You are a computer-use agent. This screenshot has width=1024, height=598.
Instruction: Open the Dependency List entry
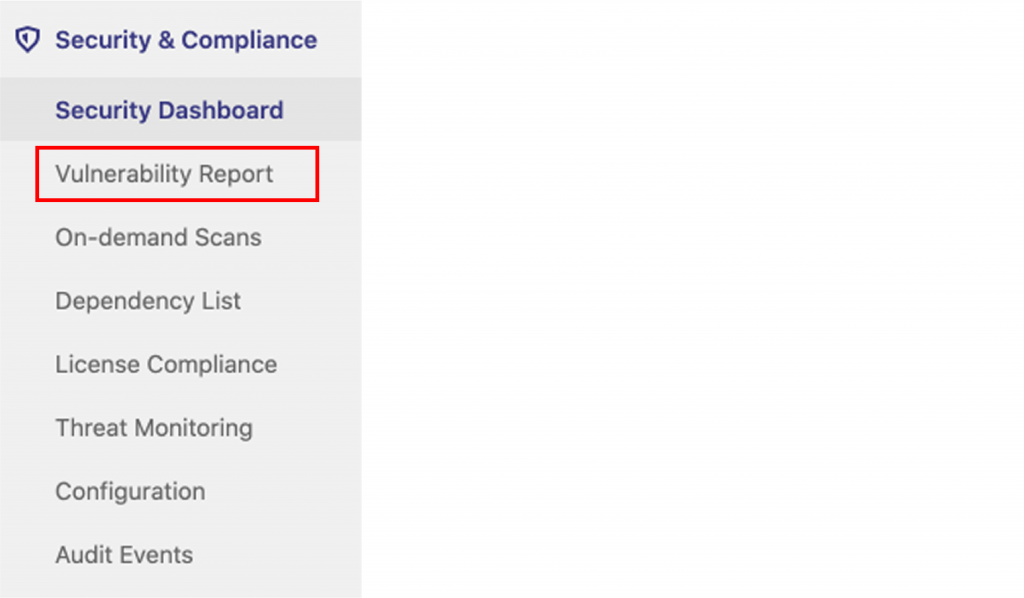(x=148, y=301)
